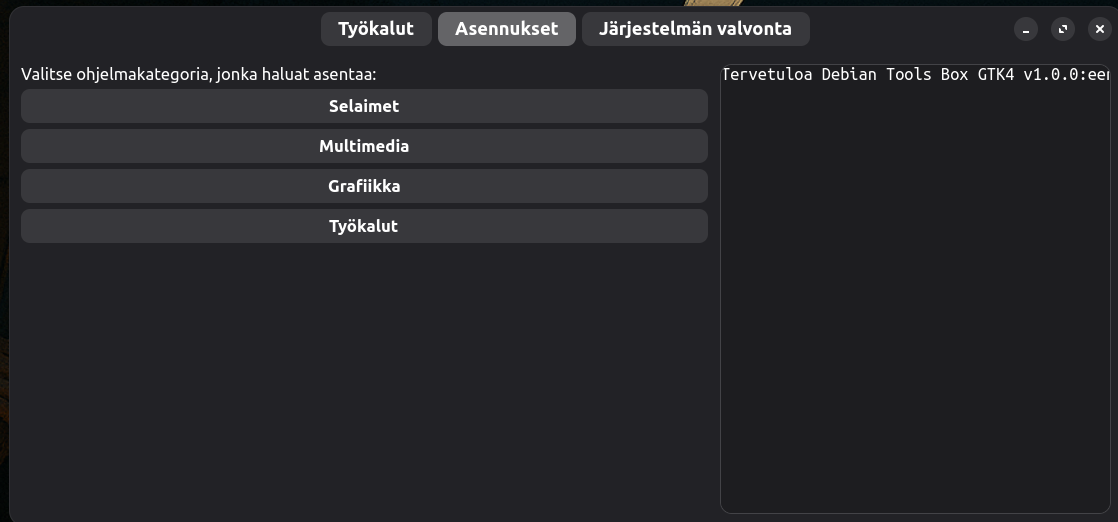The height and width of the screenshot is (522, 1118).
Task: Select the Asennukset tab
Action: pos(506,29)
